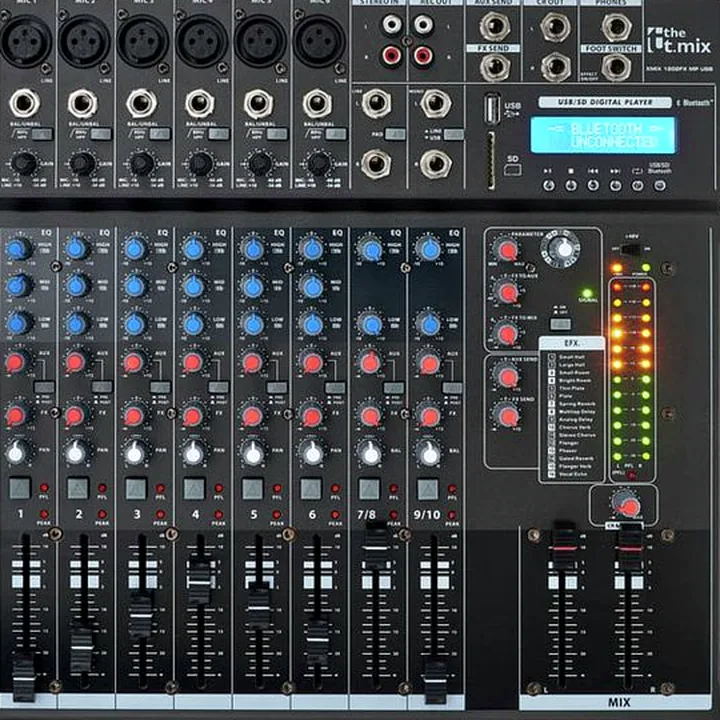Select the FX TO AUX knob
The image size is (720, 720).
tap(508, 292)
